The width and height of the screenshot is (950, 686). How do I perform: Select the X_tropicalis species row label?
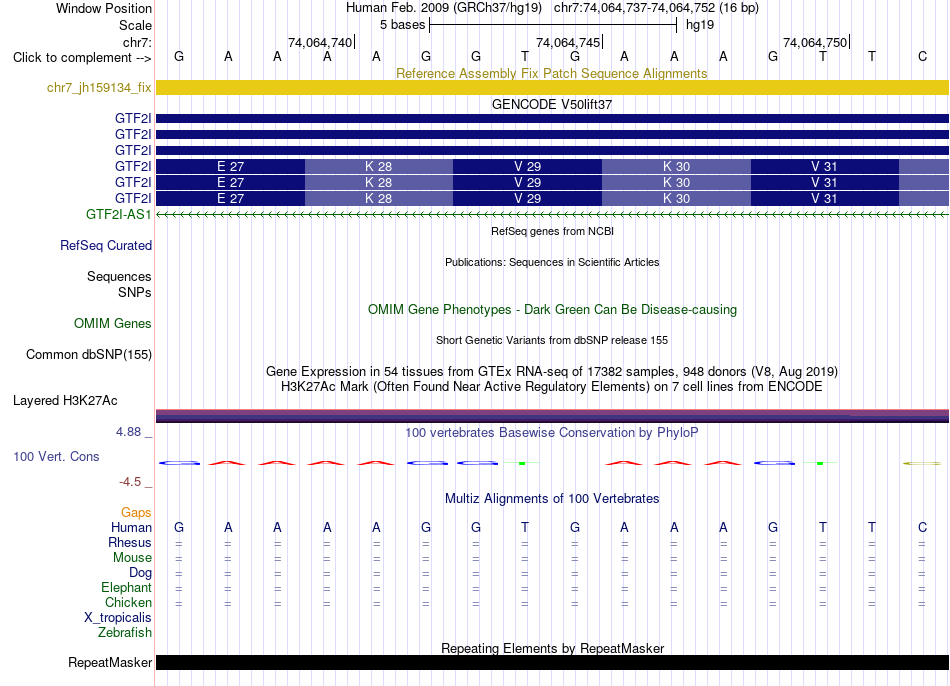pos(118,618)
